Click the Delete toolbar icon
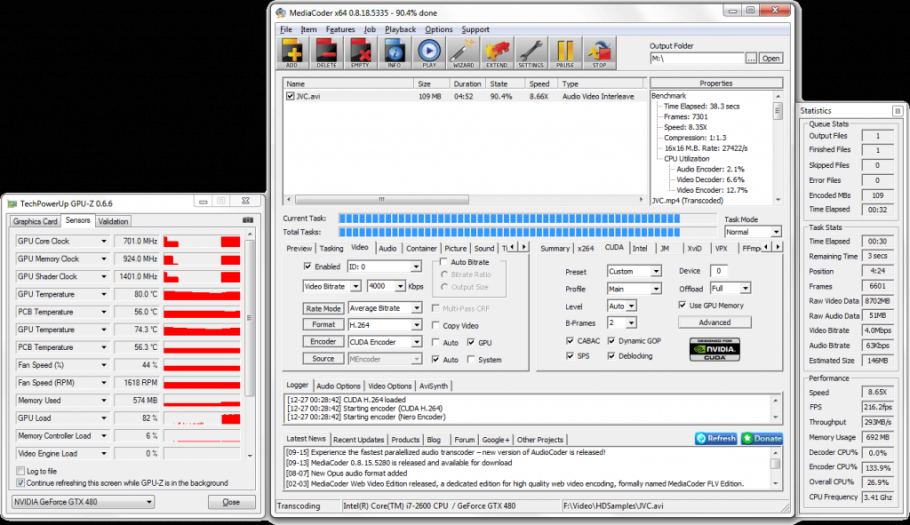The image size is (910, 525). (x=326, y=53)
